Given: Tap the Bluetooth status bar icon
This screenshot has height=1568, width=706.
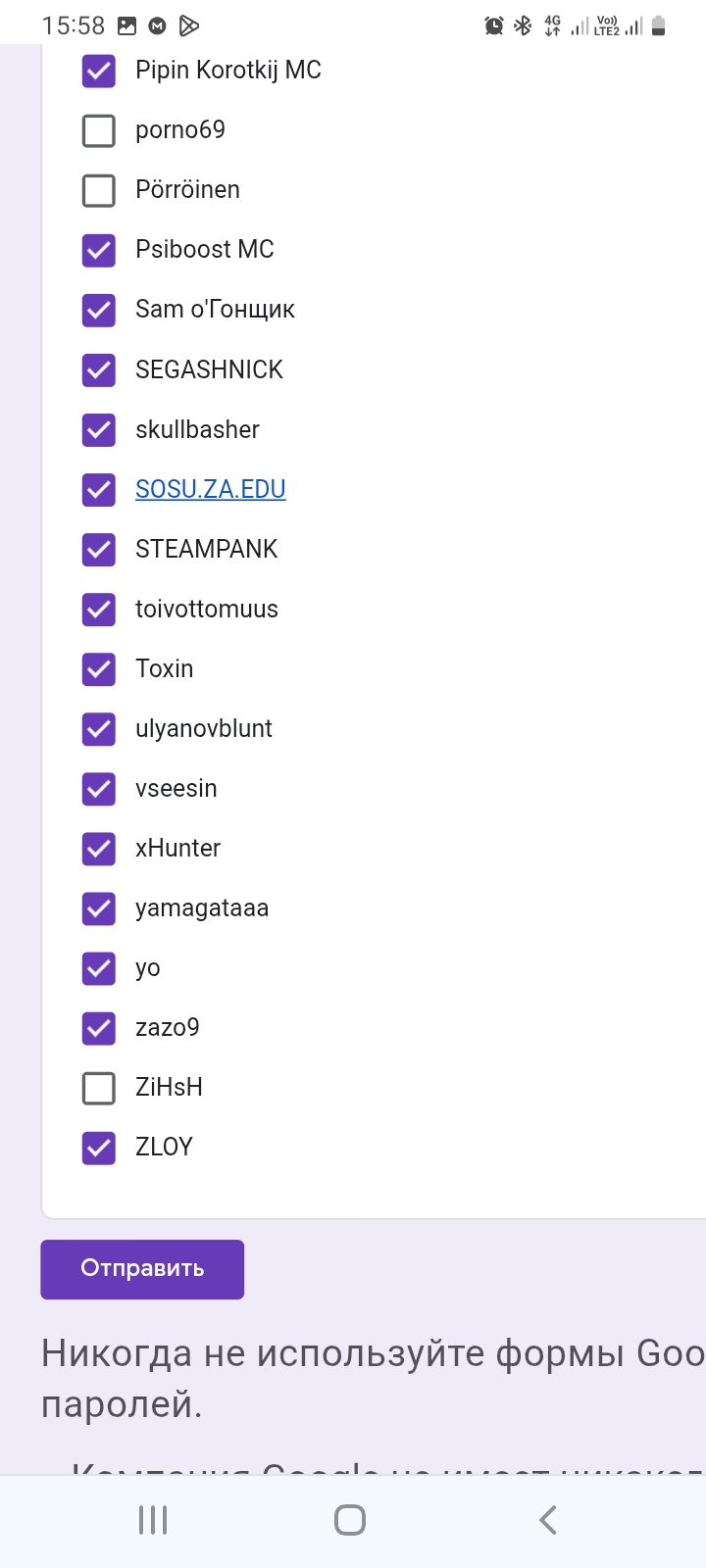Looking at the screenshot, I should tap(524, 26).
